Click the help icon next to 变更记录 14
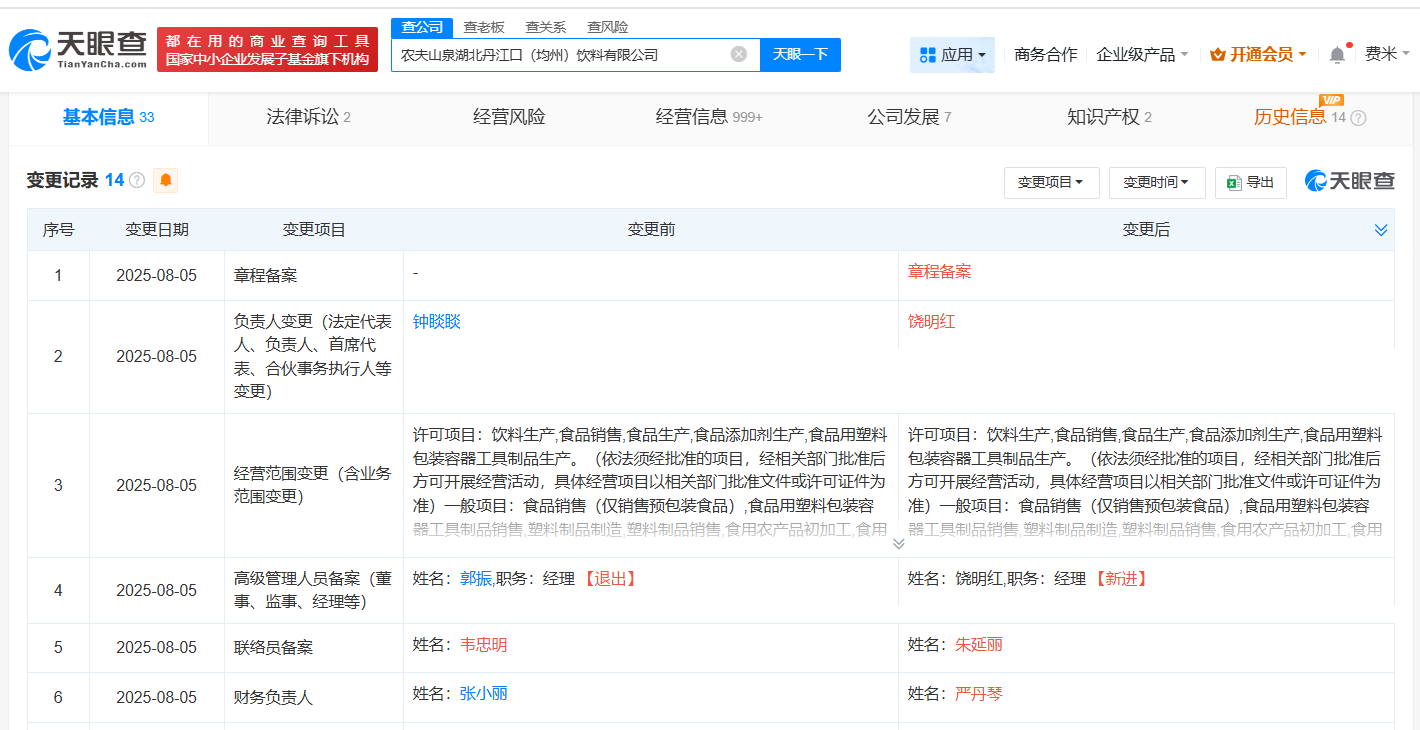Image resolution: width=1420 pixels, height=730 pixels. (x=137, y=180)
